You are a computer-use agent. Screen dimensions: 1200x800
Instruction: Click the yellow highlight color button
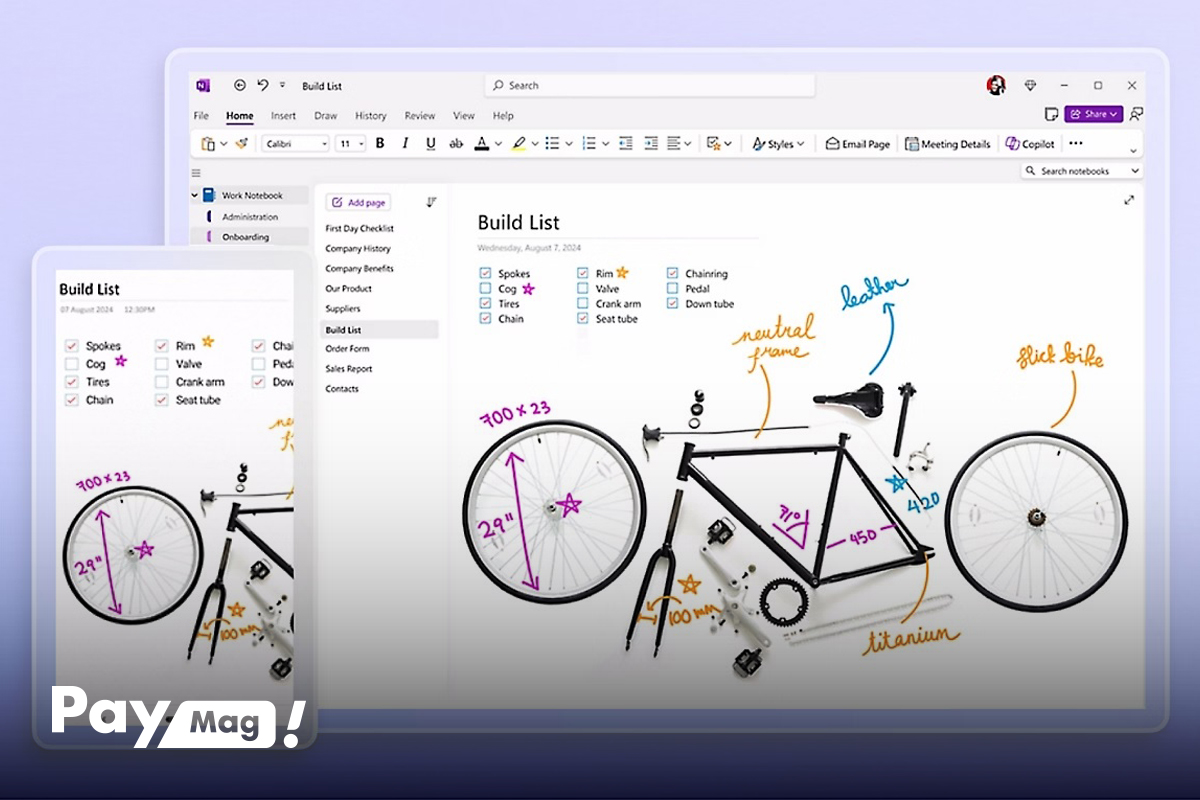click(519, 144)
